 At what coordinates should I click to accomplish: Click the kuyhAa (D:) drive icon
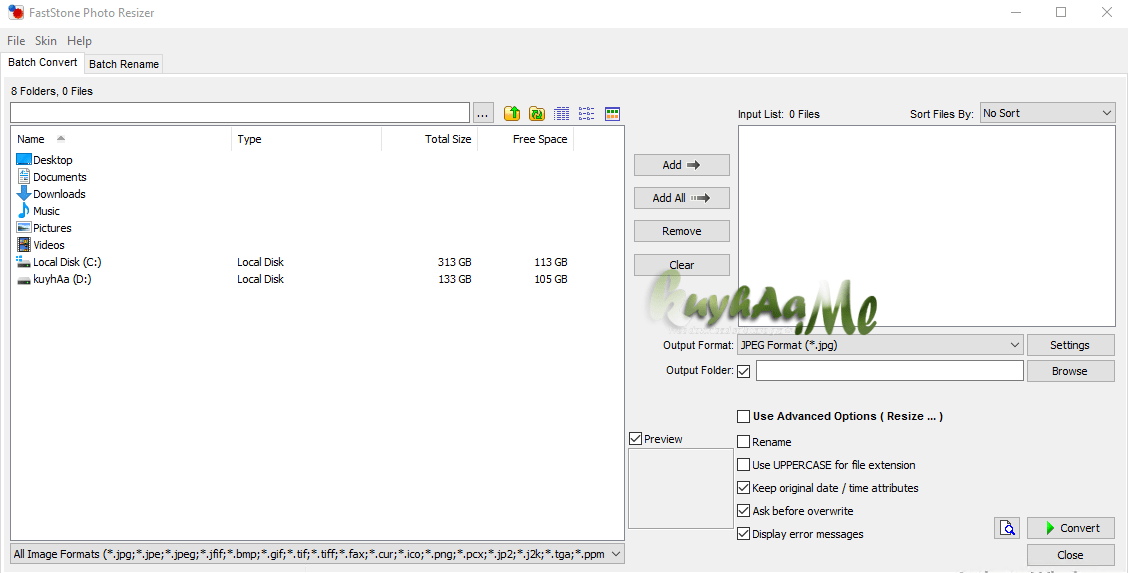(24, 280)
